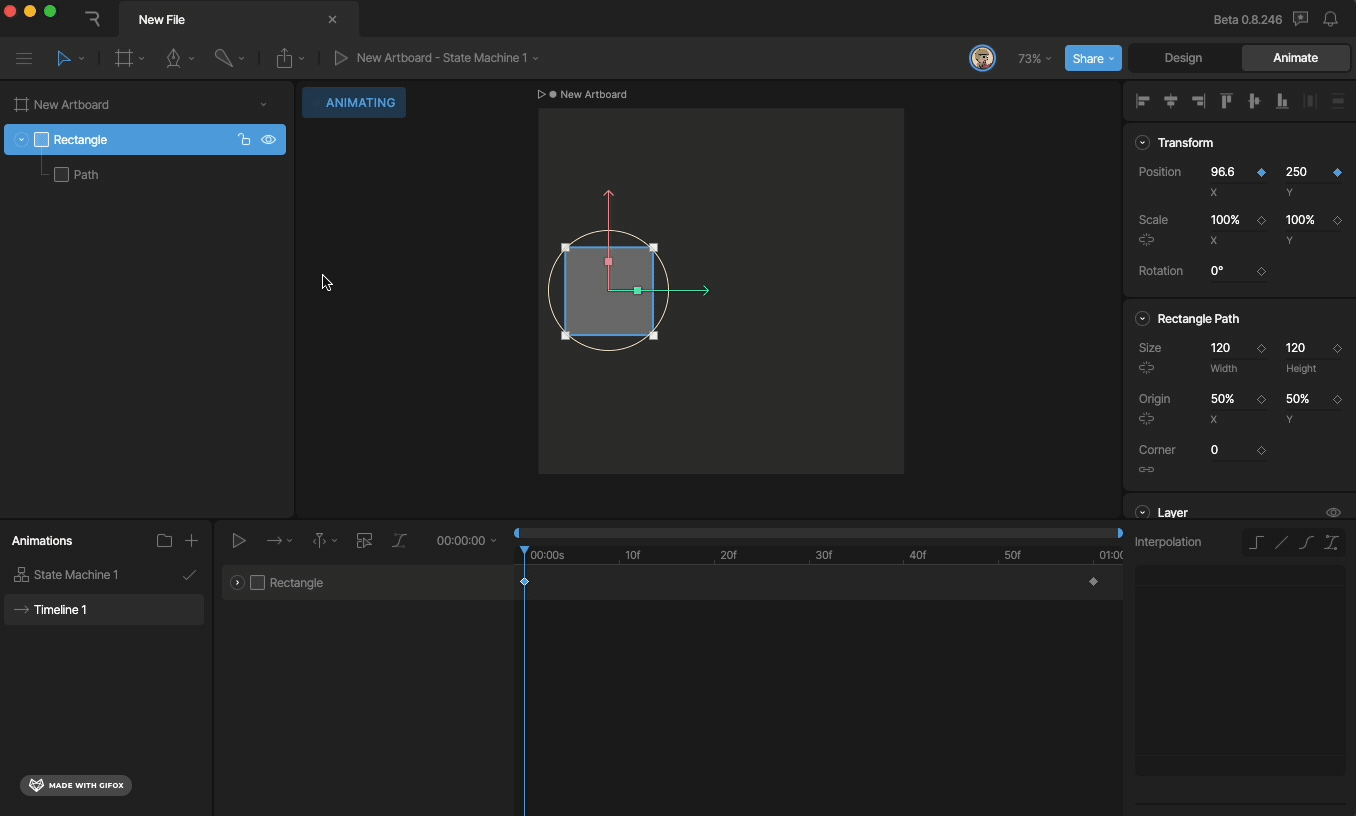Click the end keyframe on the Rectangle timeline

(1094, 582)
